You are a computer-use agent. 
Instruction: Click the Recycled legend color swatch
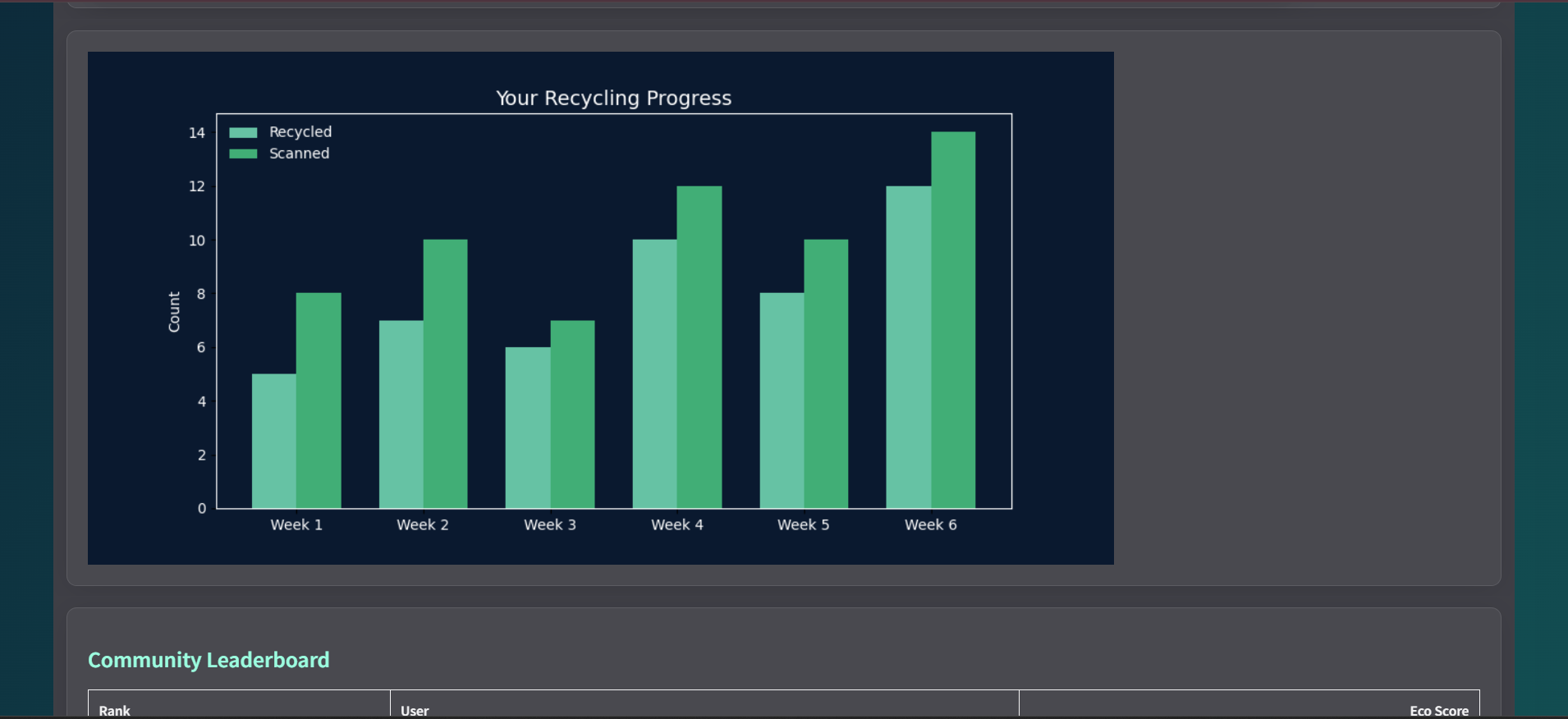tap(243, 132)
